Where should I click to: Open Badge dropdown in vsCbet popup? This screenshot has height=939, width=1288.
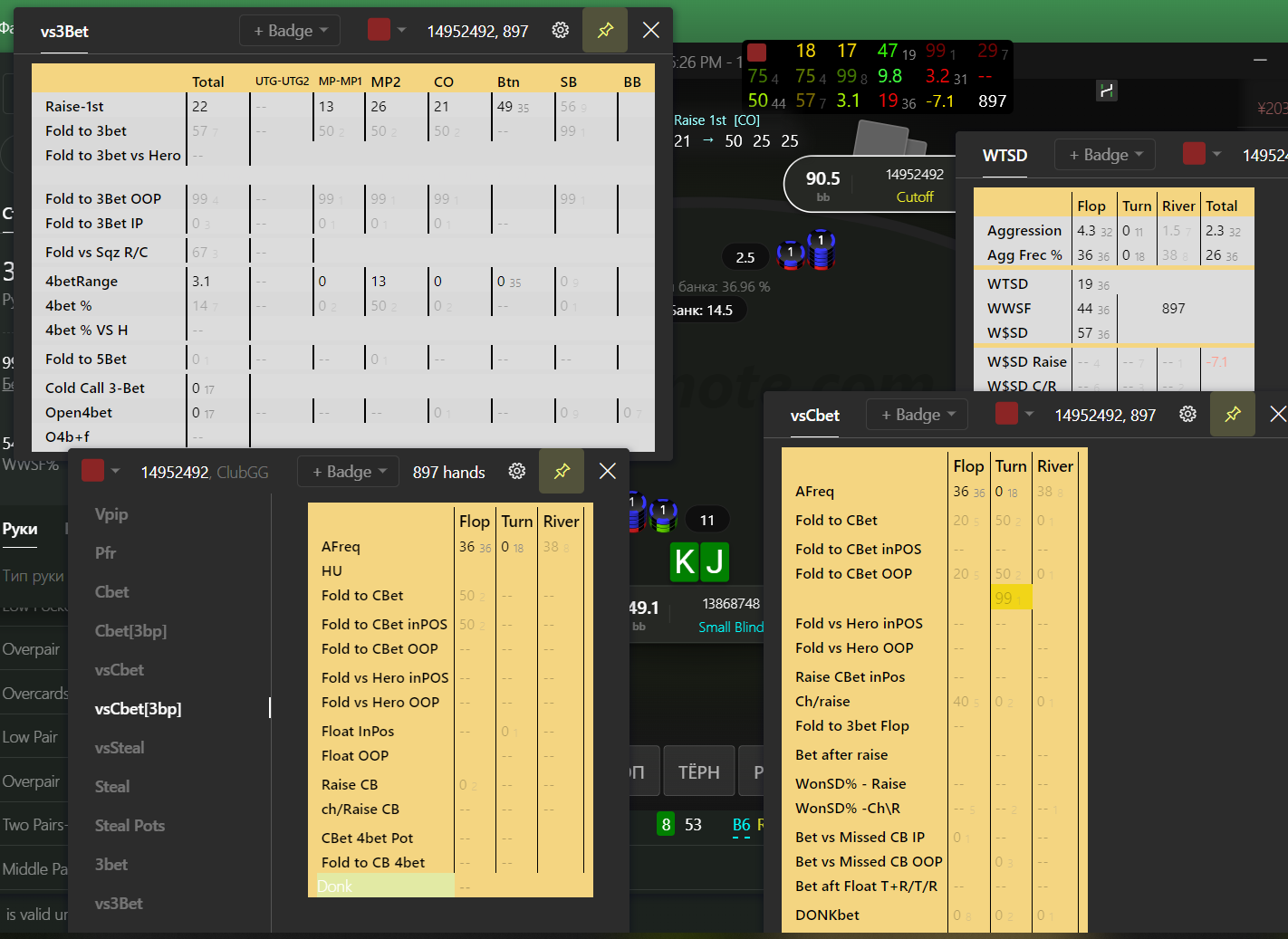pyautogui.click(x=918, y=414)
